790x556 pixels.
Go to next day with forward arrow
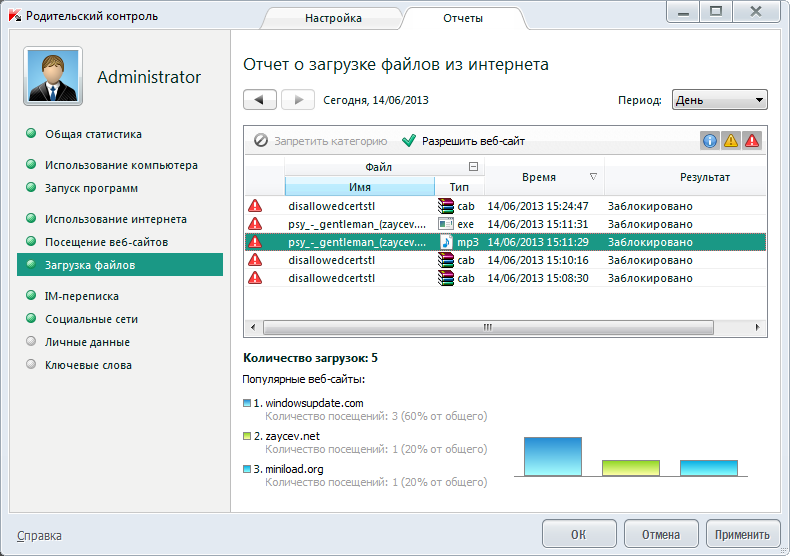pyautogui.click(x=298, y=100)
